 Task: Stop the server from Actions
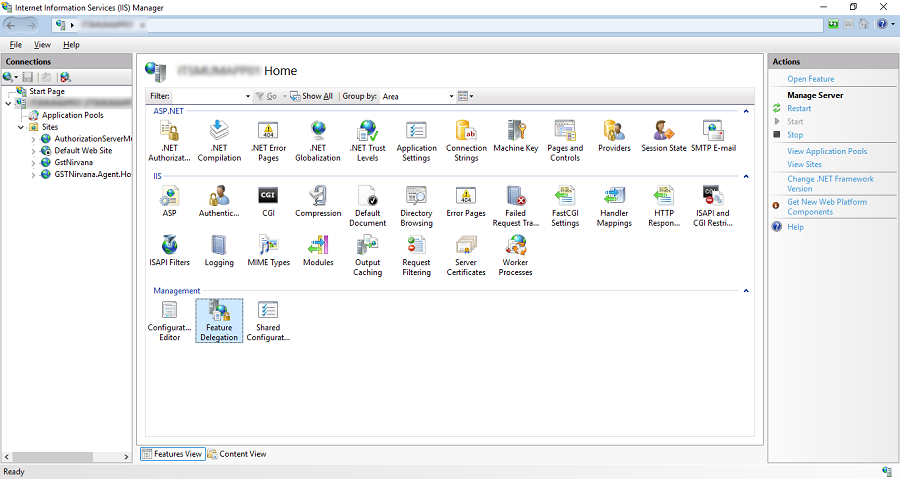point(795,135)
